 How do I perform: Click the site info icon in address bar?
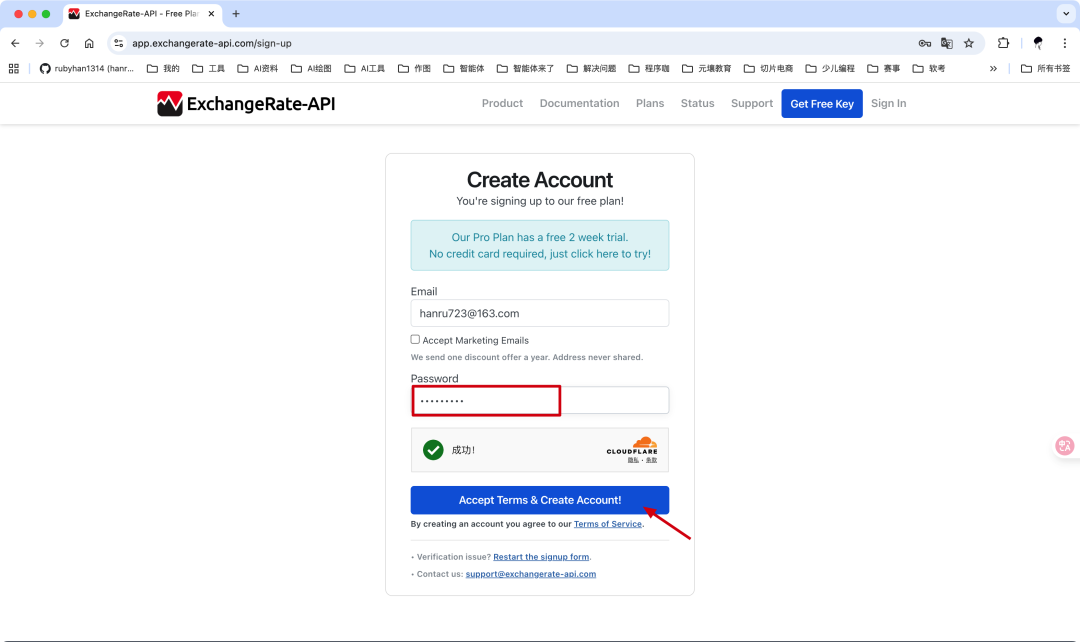[x=118, y=43]
